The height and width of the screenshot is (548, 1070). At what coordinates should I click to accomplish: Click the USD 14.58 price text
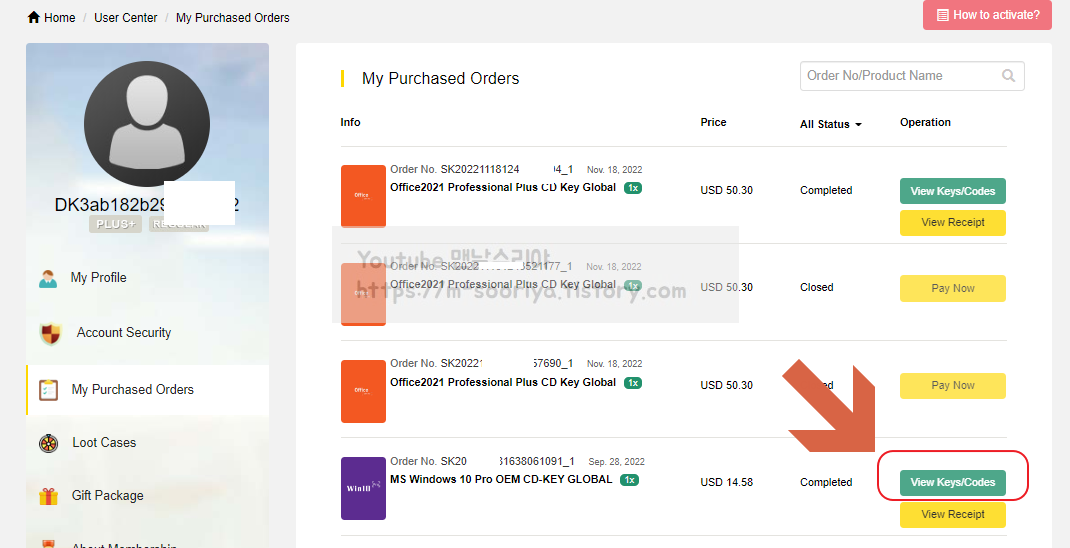click(727, 482)
